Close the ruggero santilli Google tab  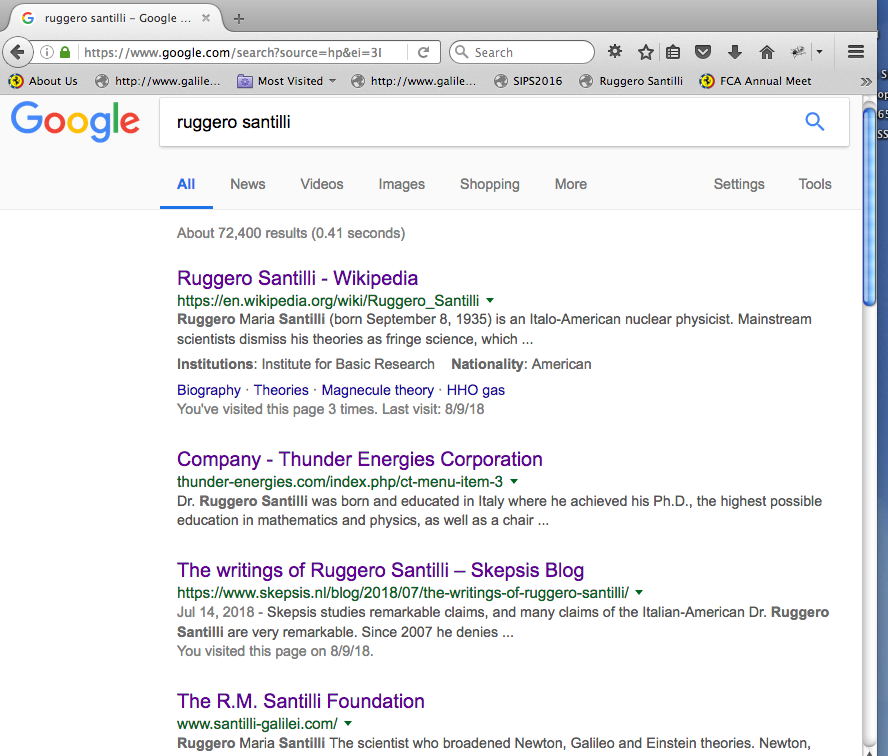[x=206, y=18]
